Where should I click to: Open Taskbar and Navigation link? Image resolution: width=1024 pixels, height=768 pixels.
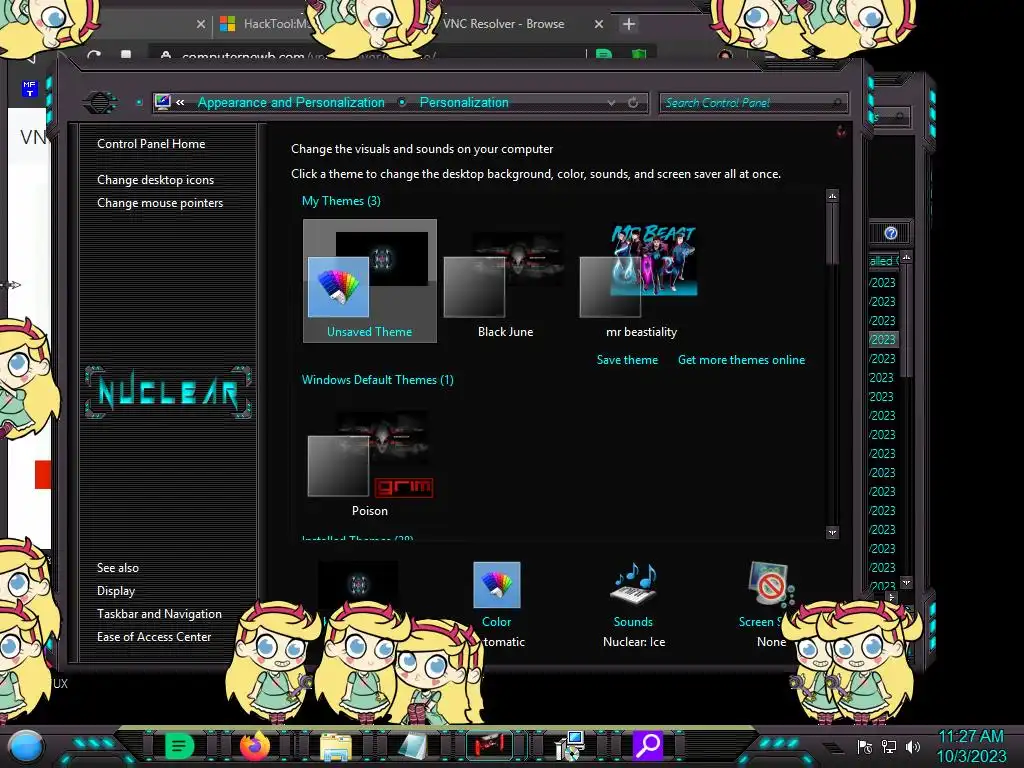click(x=159, y=614)
